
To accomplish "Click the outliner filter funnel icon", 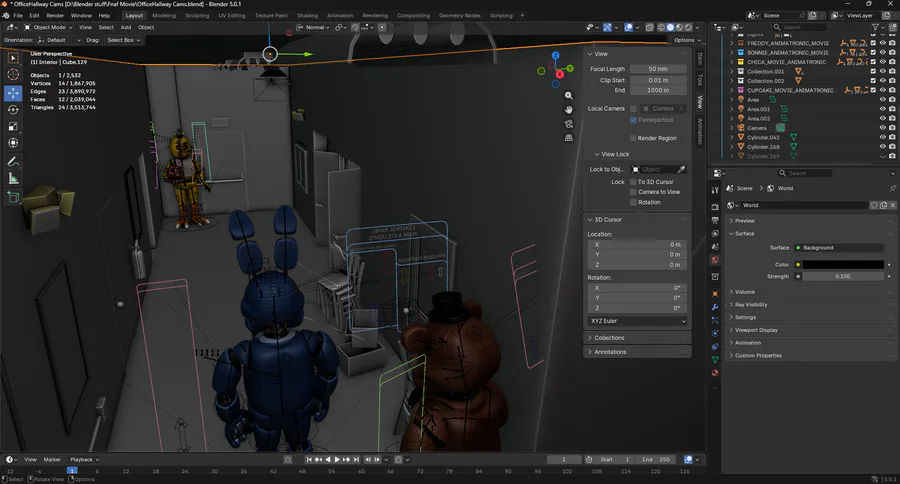I will 875,27.
